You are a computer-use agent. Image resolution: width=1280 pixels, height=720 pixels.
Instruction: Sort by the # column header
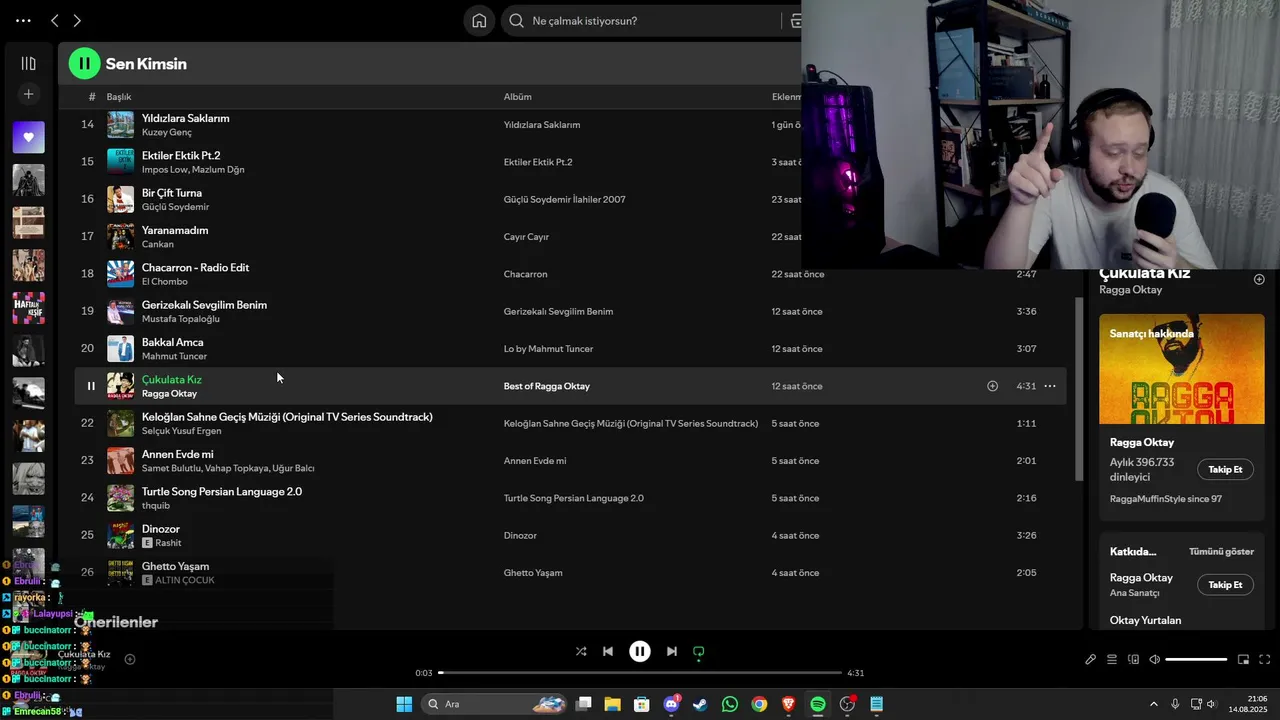click(x=92, y=97)
